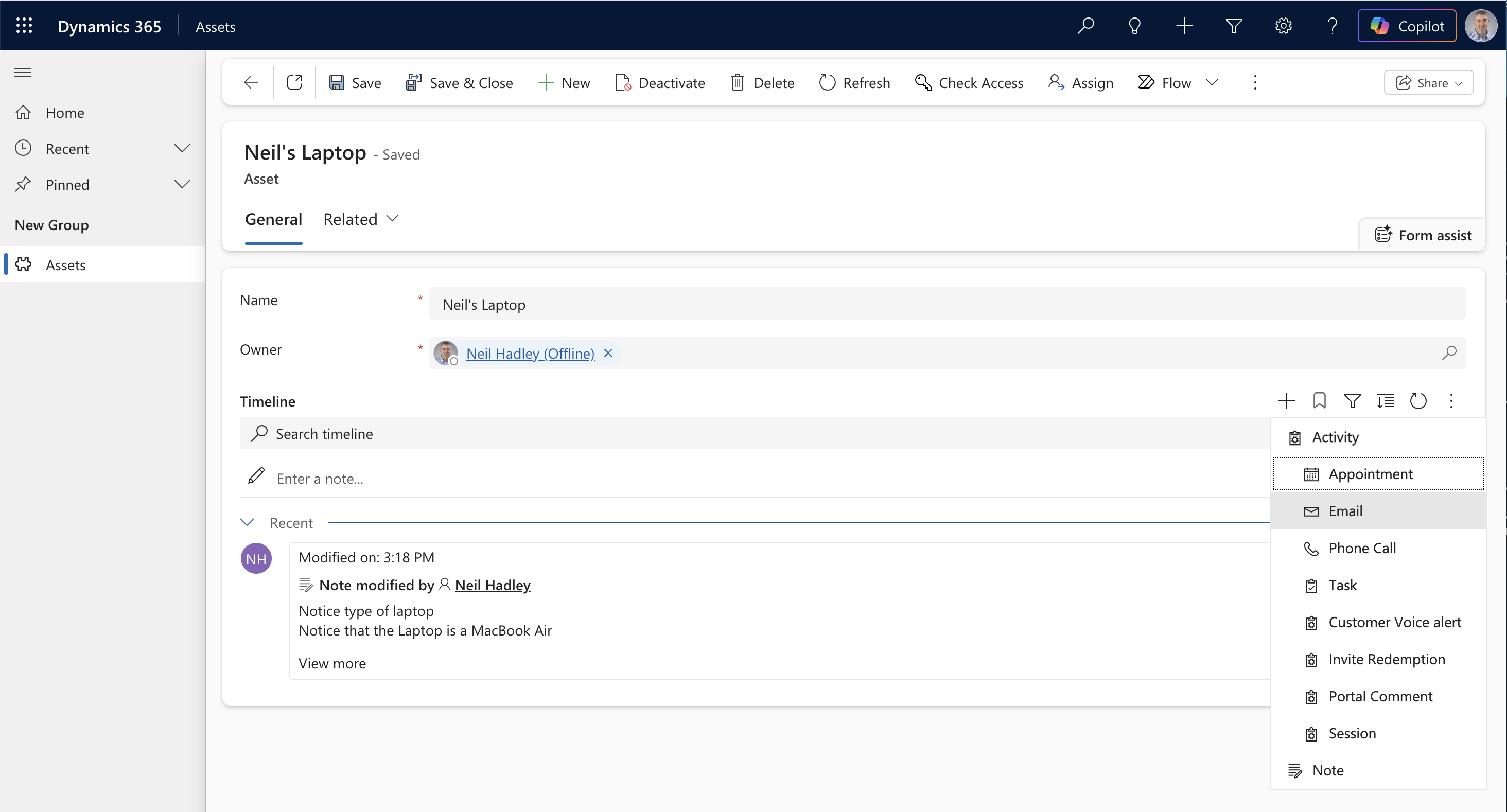Screen dimensions: 1507x812
Task: Open the timeline filter icon
Action: click(x=1352, y=401)
